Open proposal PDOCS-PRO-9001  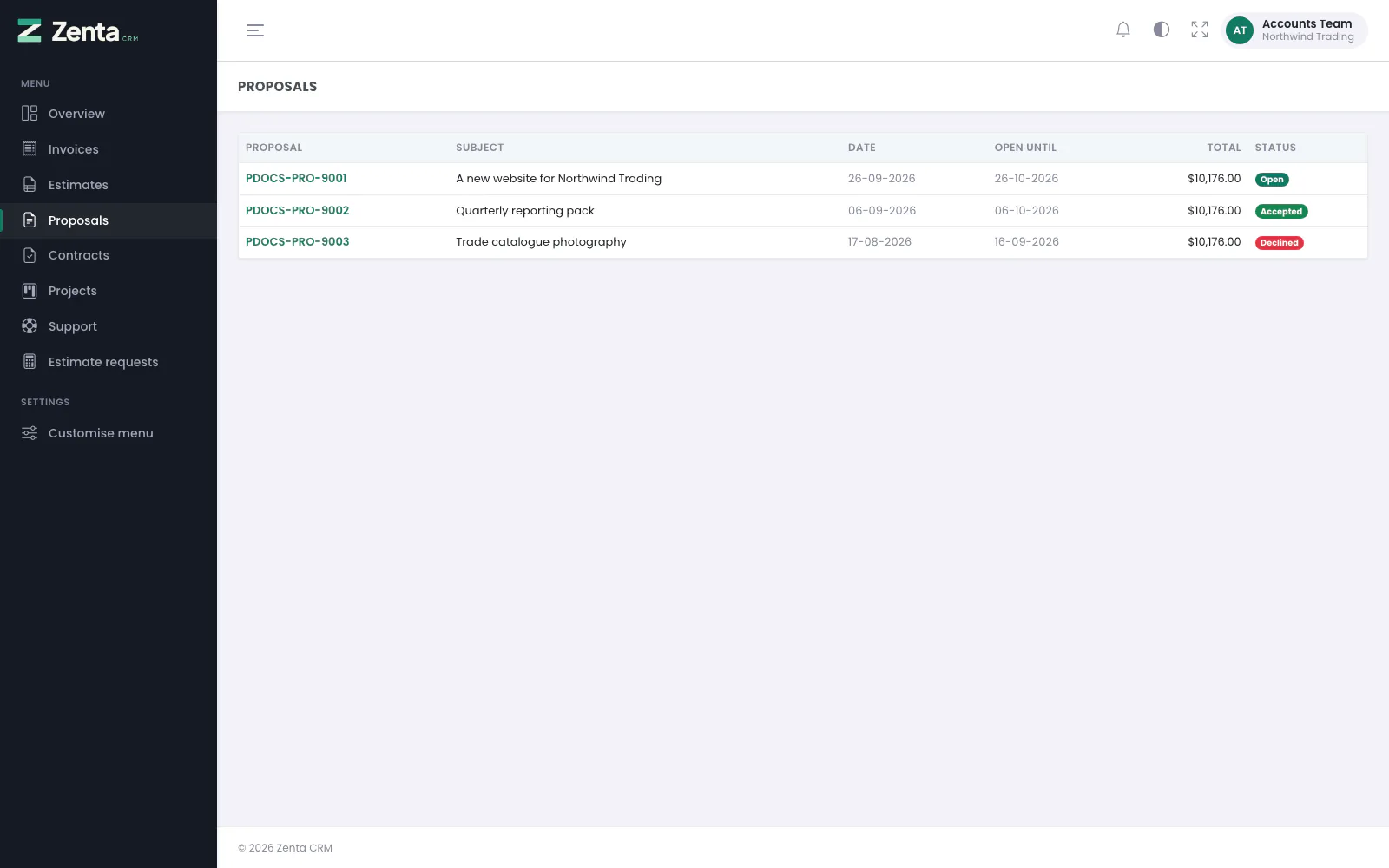pos(296,179)
